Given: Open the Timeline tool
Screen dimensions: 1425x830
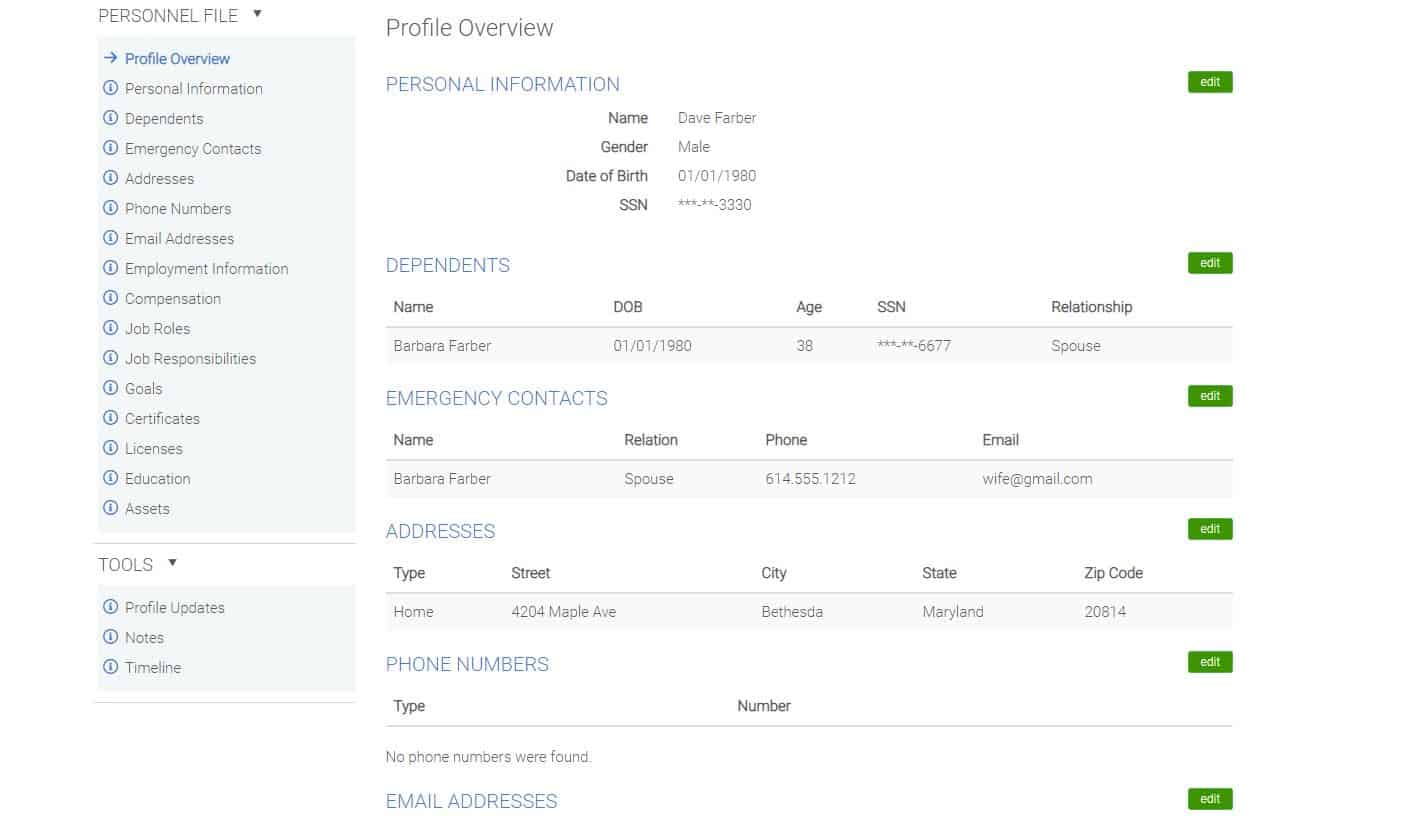Looking at the screenshot, I should pyautogui.click(x=153, y=668).
